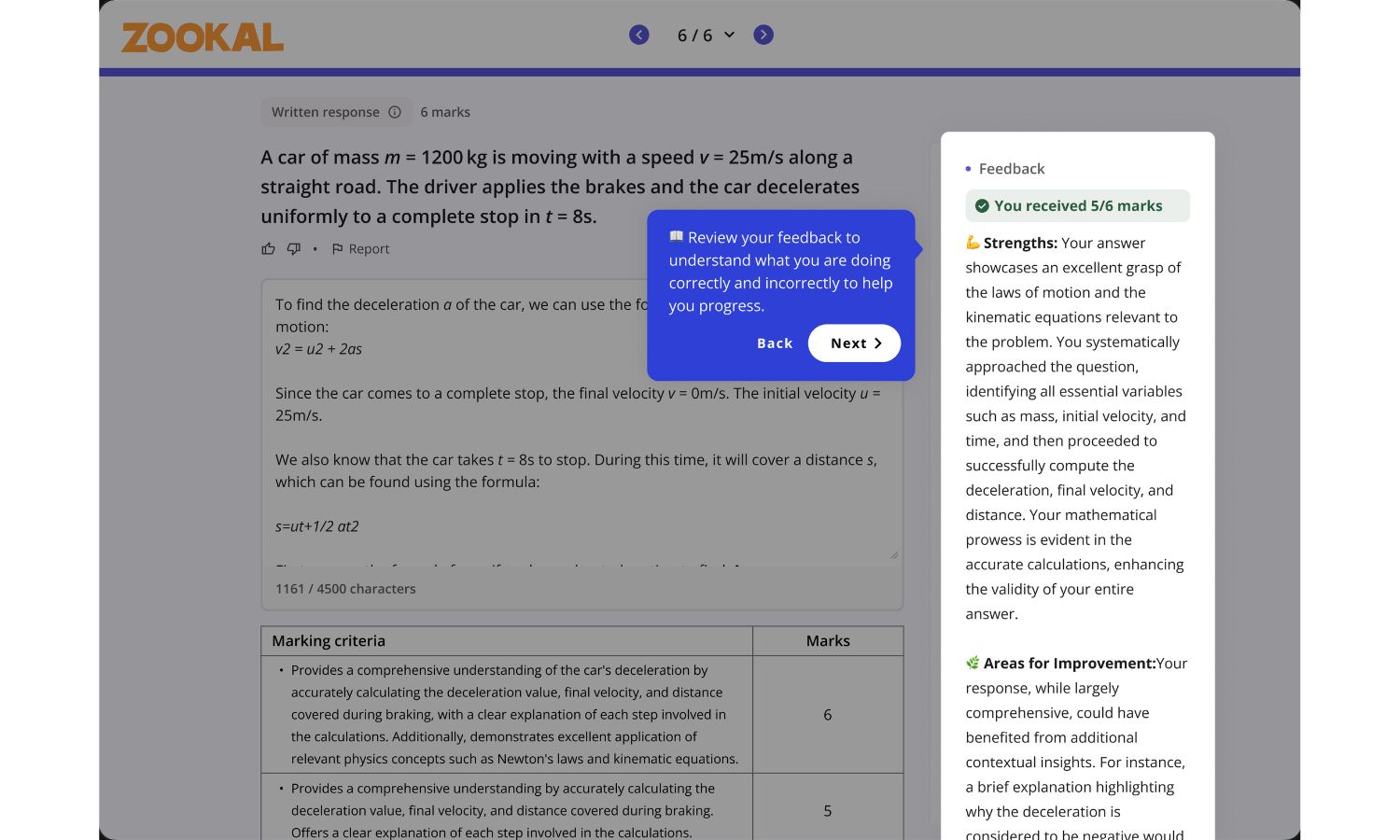Screen dimensions: 1400x840
Task: Report this question via flag link
Action: coord(361,249)
